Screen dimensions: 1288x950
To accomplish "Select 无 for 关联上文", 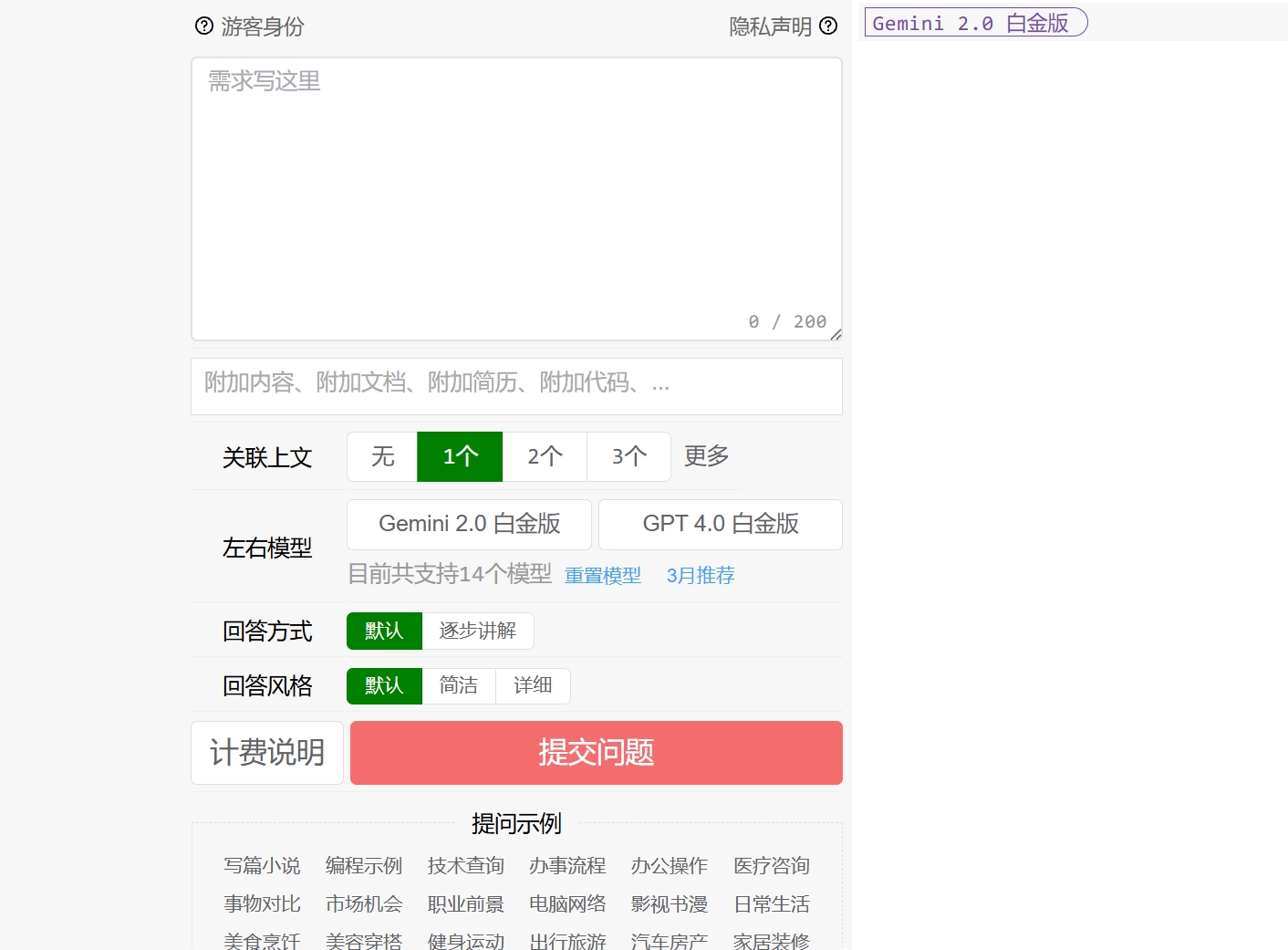I will (381, 456).
